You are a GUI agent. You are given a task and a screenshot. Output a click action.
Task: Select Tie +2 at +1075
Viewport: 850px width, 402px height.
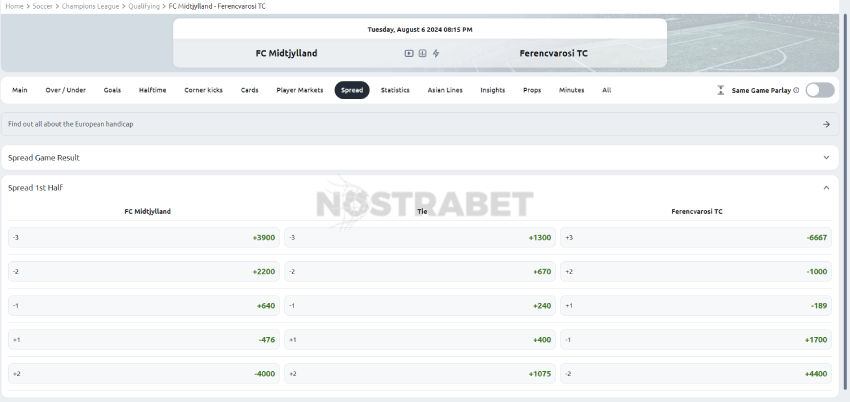click(x=420, y=374)
